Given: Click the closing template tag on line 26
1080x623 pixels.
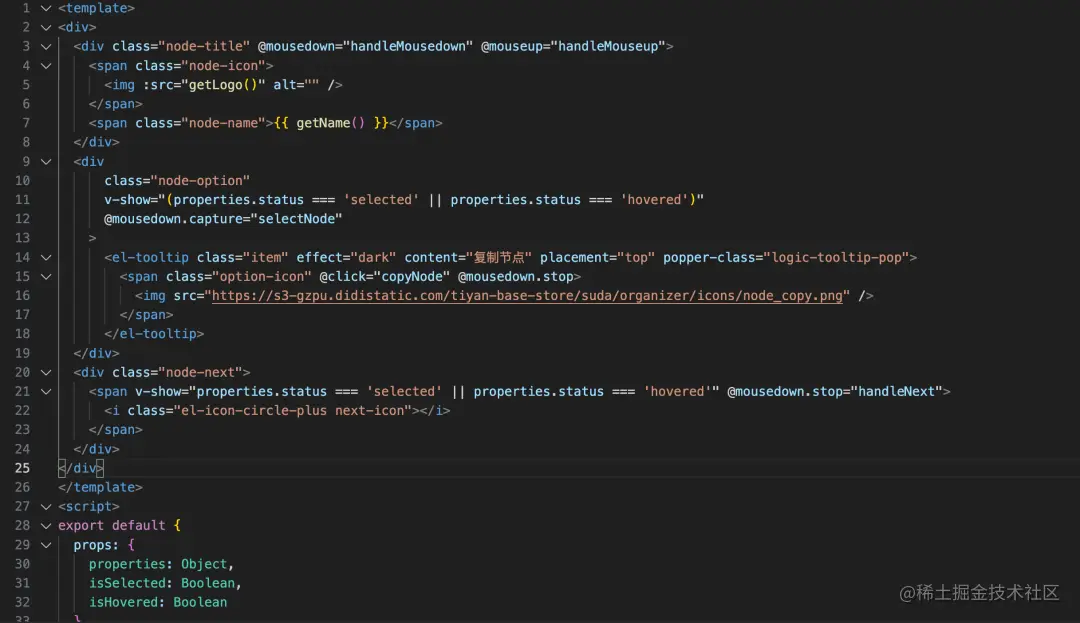Looking at the screenshot, I should tap(101, 487).
